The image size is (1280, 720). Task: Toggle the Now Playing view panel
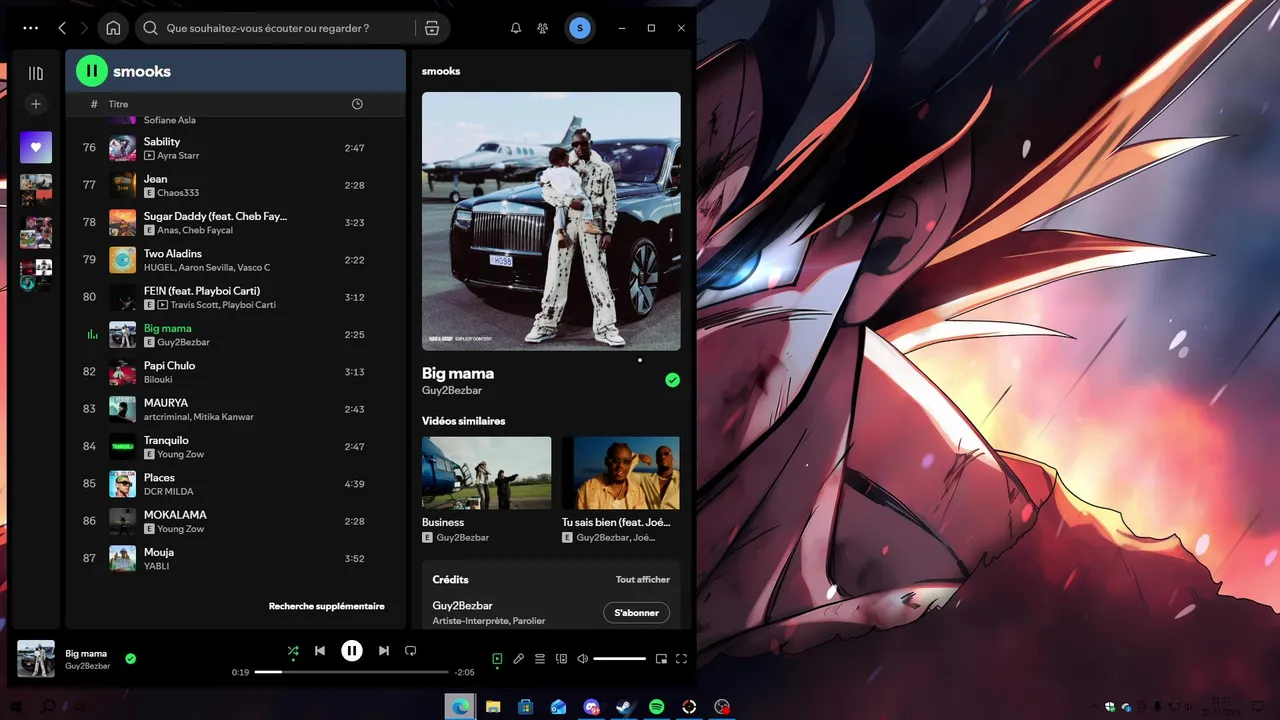[x=497, y=659]
